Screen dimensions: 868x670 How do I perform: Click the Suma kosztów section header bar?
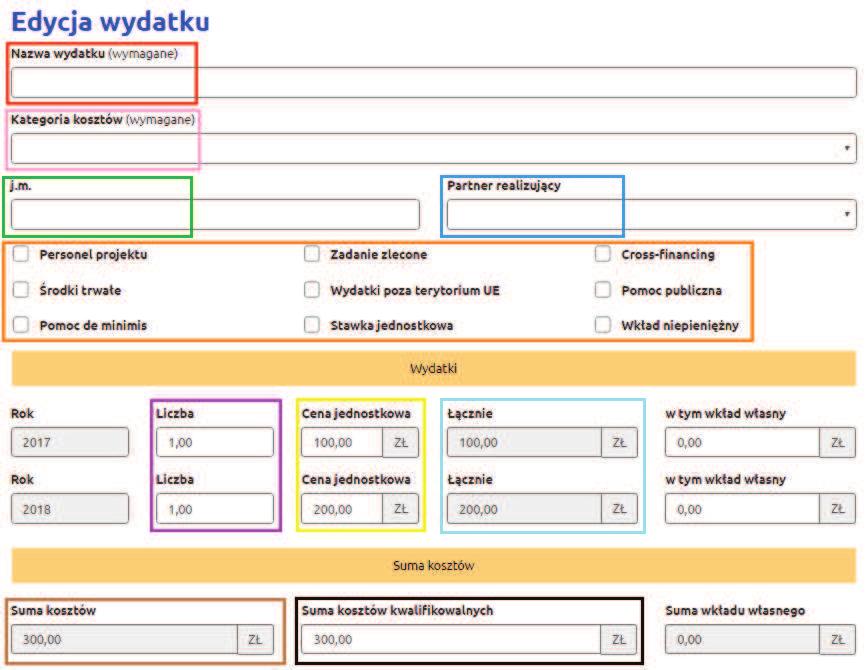433,565
